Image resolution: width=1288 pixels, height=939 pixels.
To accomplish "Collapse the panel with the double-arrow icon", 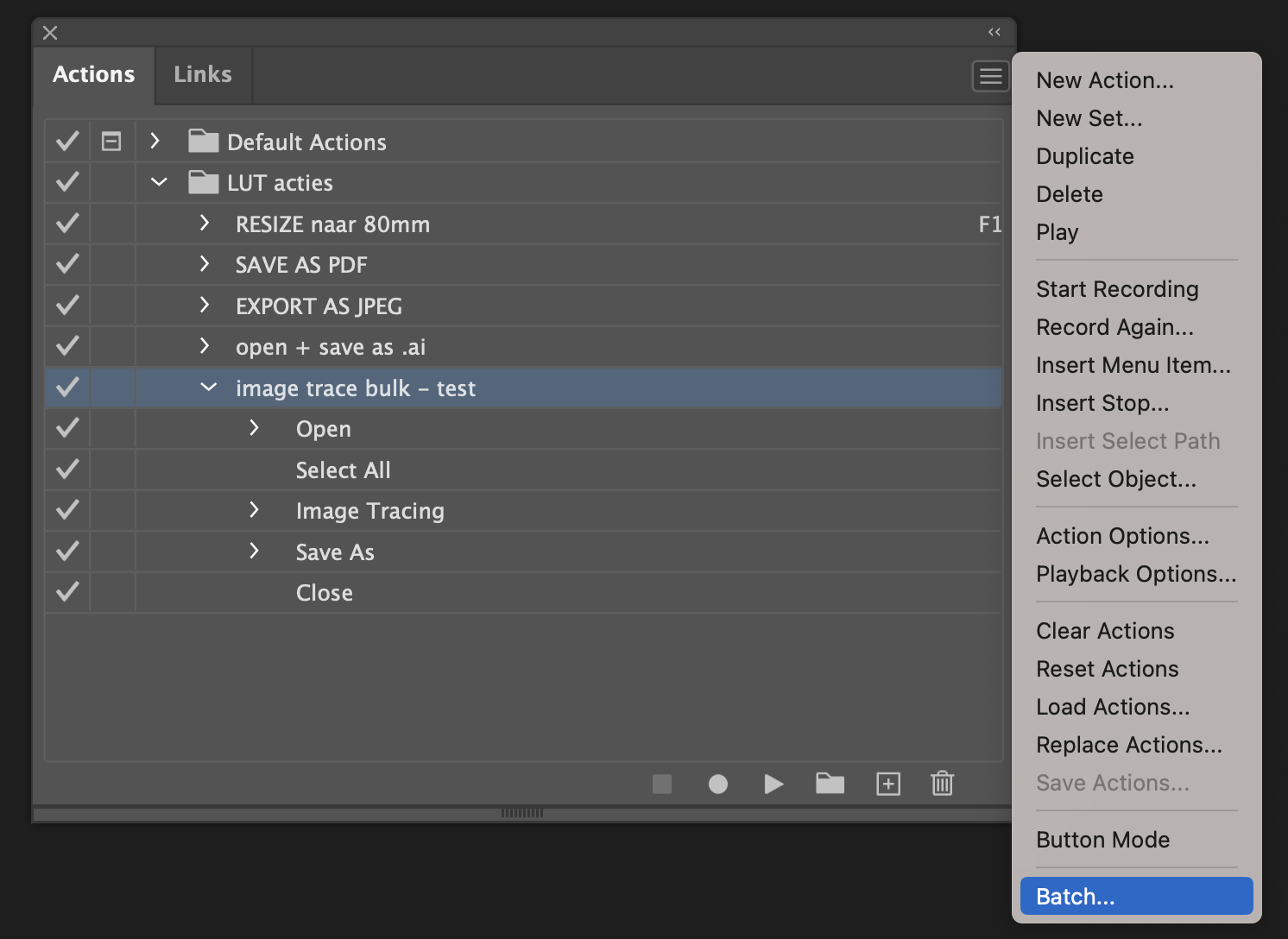I will [994, 31].
